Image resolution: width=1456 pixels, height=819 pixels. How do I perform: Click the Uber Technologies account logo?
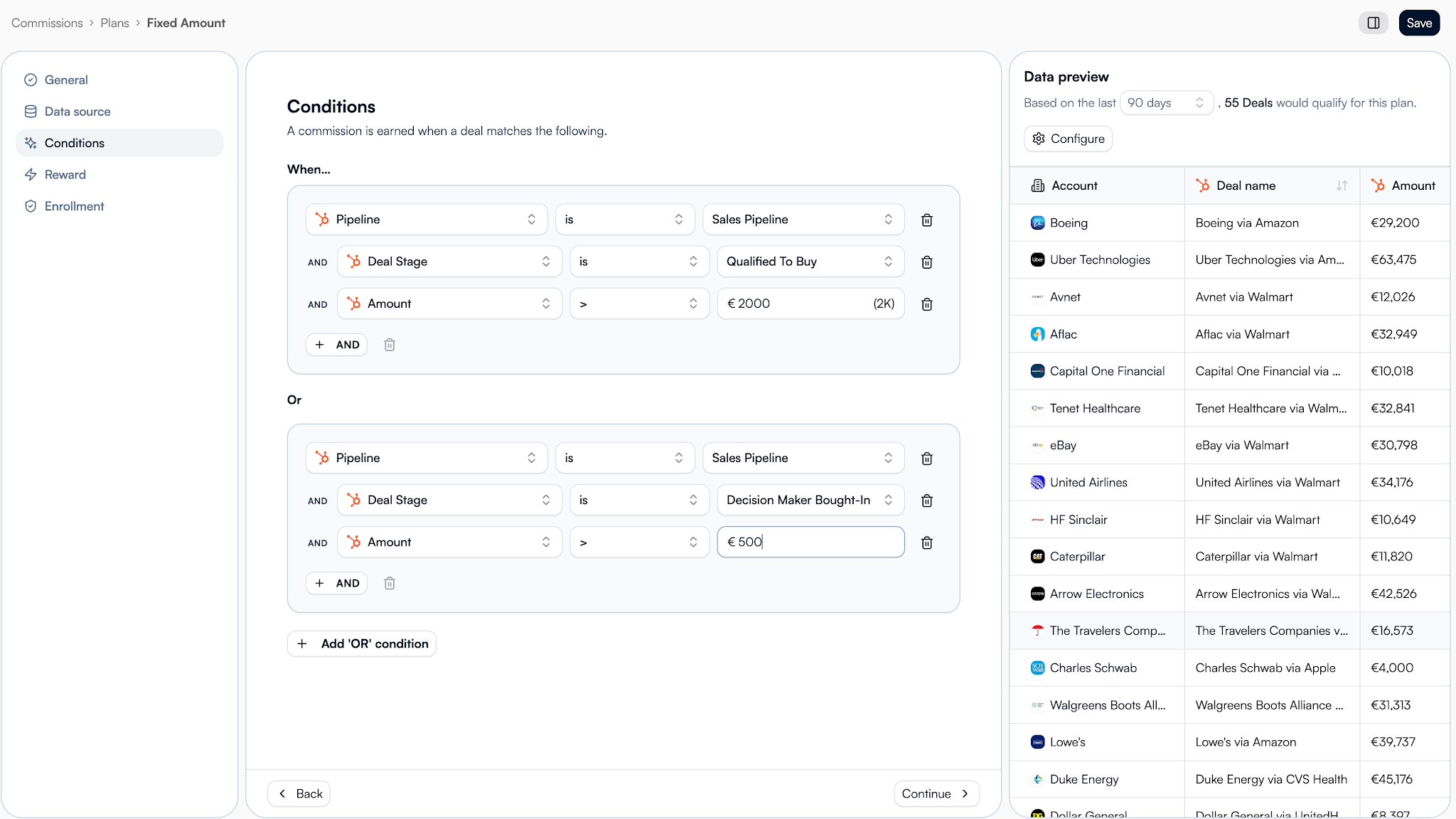click(1037, 259)
